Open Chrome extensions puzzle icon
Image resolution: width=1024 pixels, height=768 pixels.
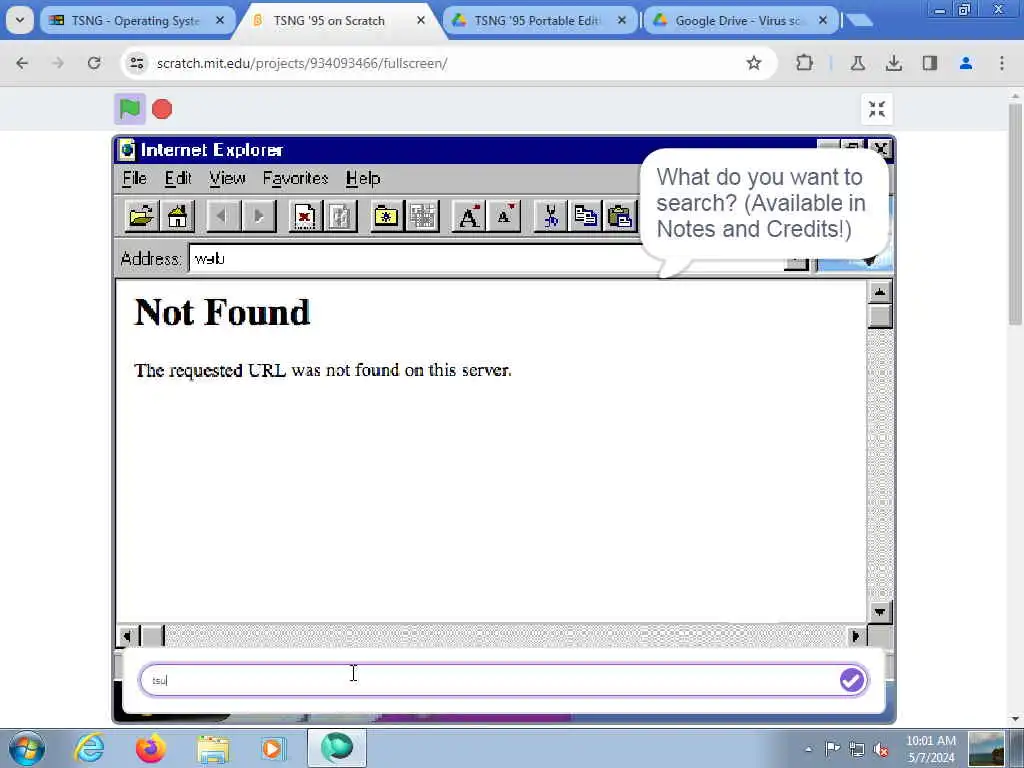(x=805, y=63)
